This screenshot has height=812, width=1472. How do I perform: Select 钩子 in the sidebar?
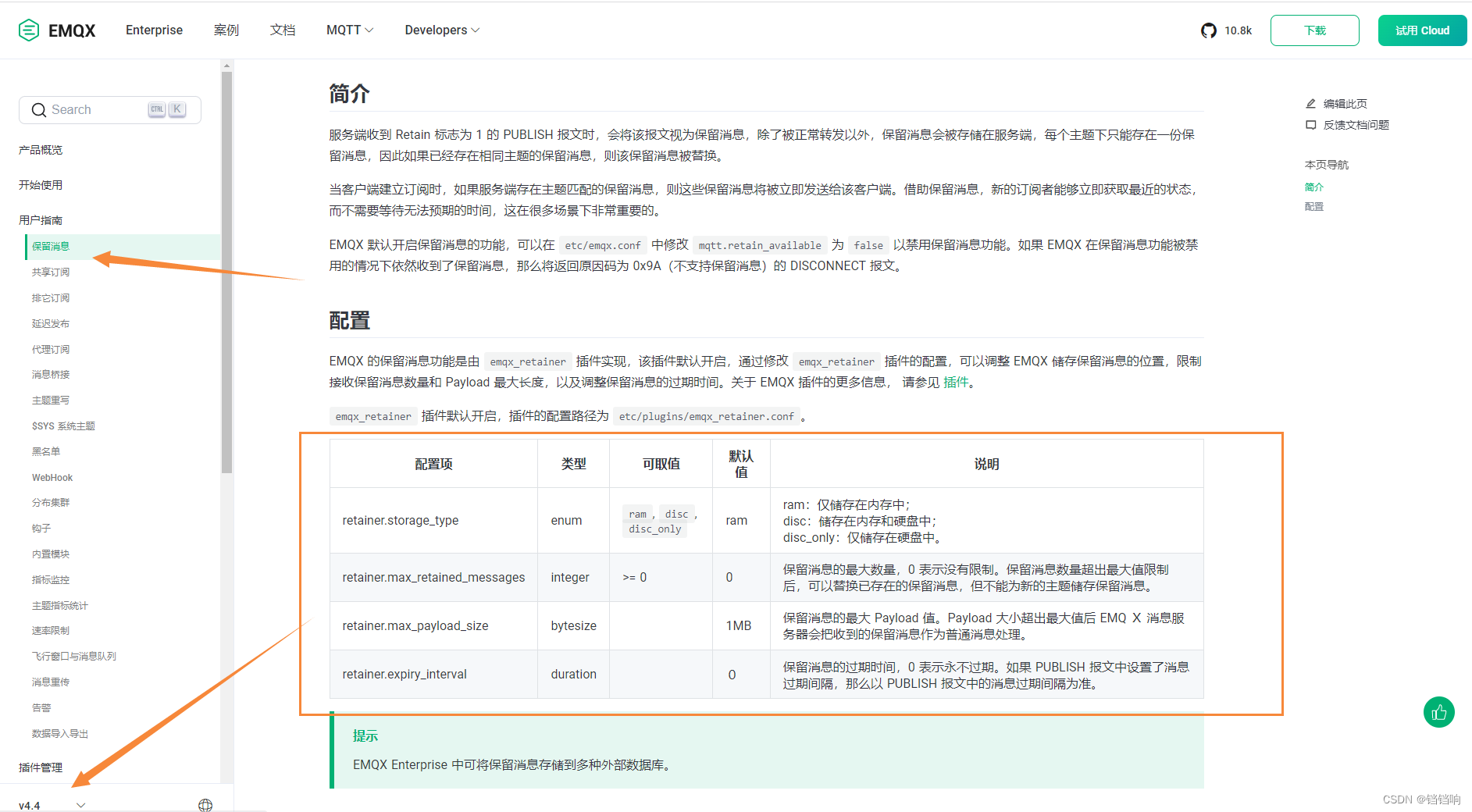coord(41,529)
